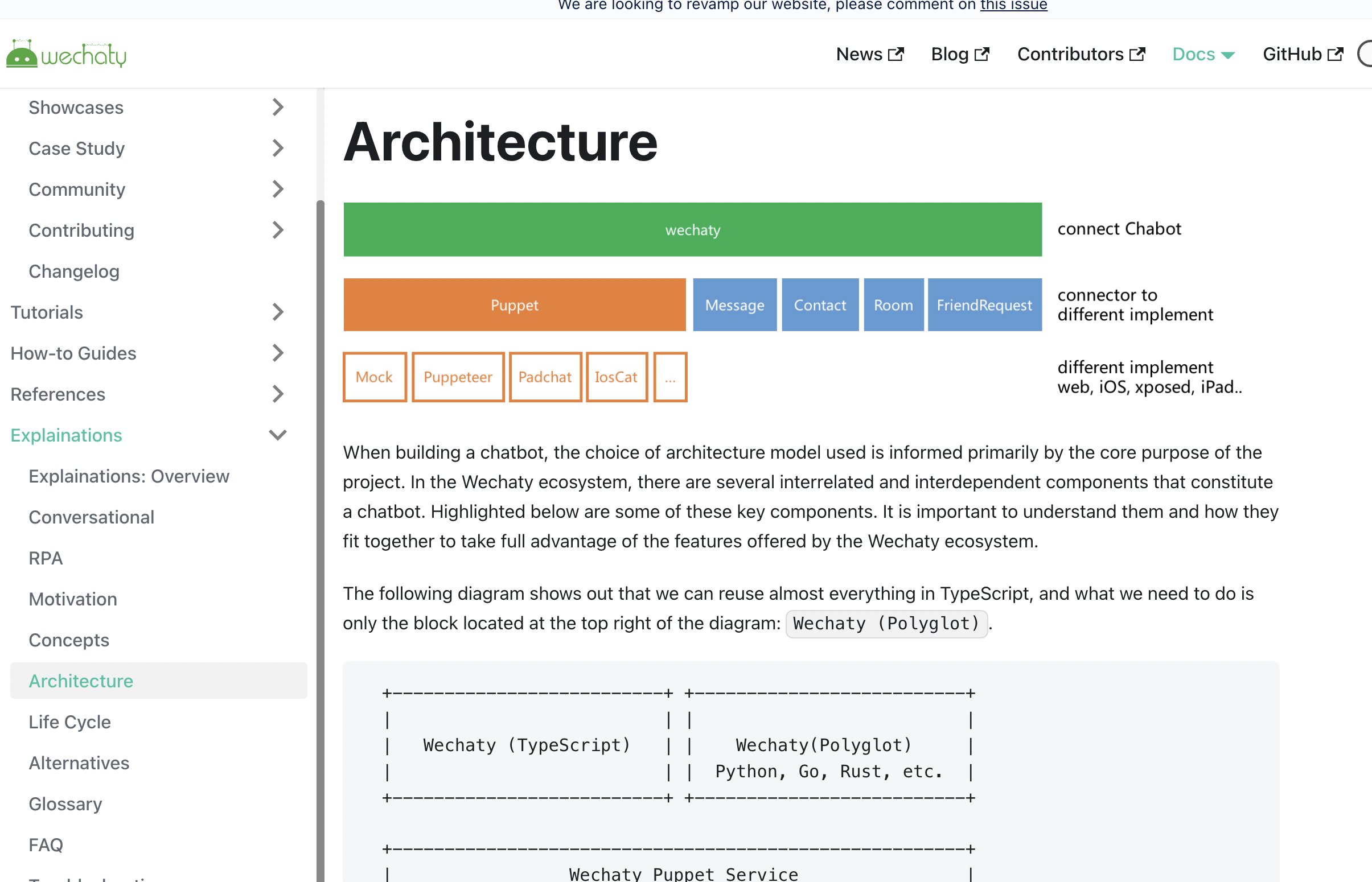Go to the Life Cycle page
This screenshot has height=882, width=1372.
coord(70,722)
